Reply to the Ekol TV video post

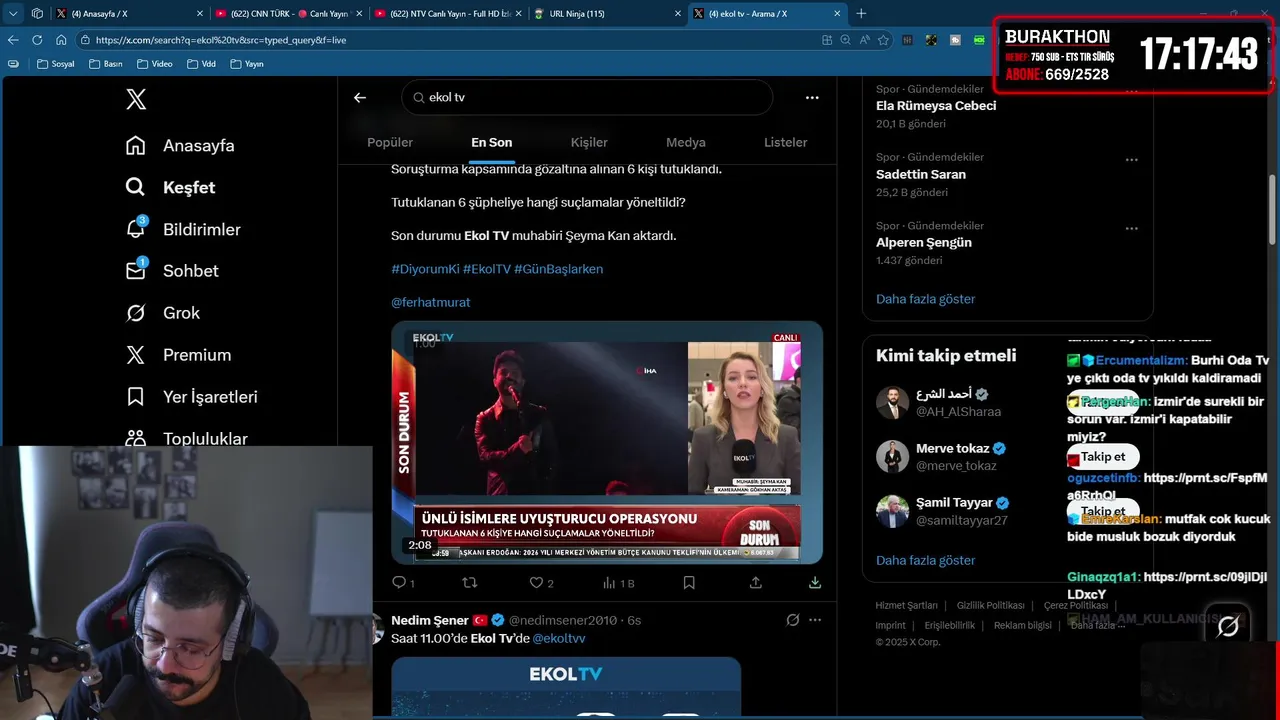(x=402, y=582)
